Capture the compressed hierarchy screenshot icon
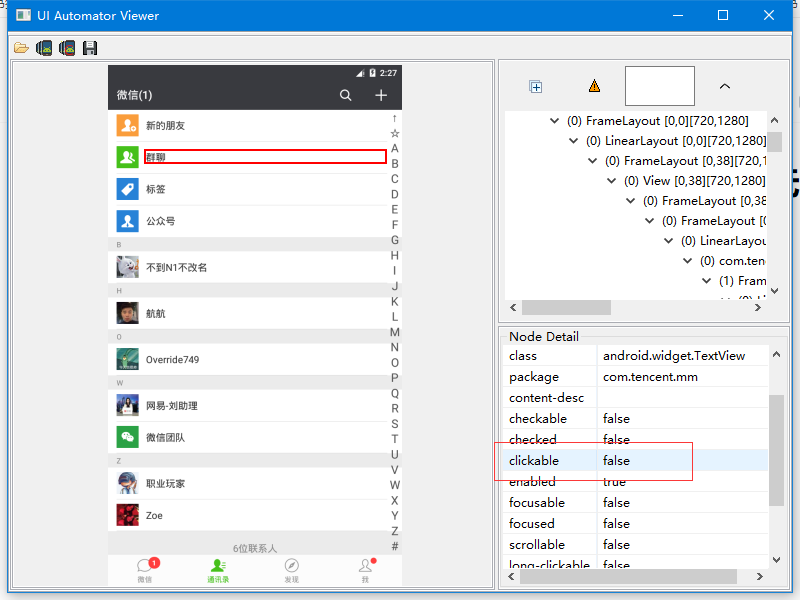This screenshot has width=800, height=600. click(67, 48)
